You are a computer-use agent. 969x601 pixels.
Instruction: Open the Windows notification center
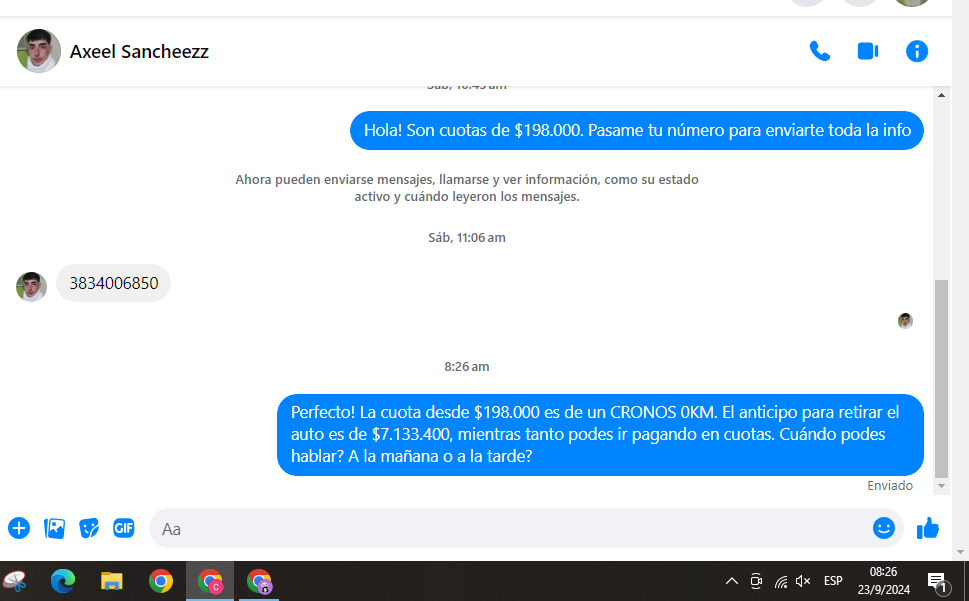click(937, 581)
